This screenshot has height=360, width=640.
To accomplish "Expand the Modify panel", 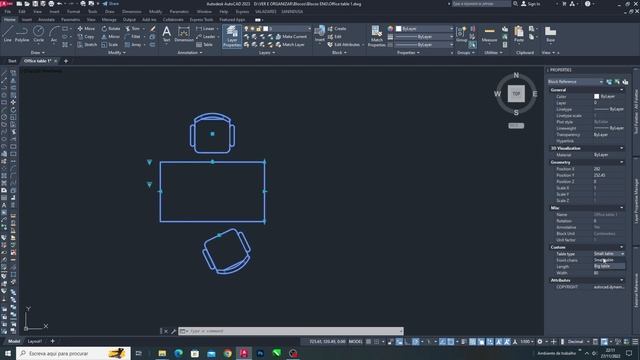I will coord(116,53).
